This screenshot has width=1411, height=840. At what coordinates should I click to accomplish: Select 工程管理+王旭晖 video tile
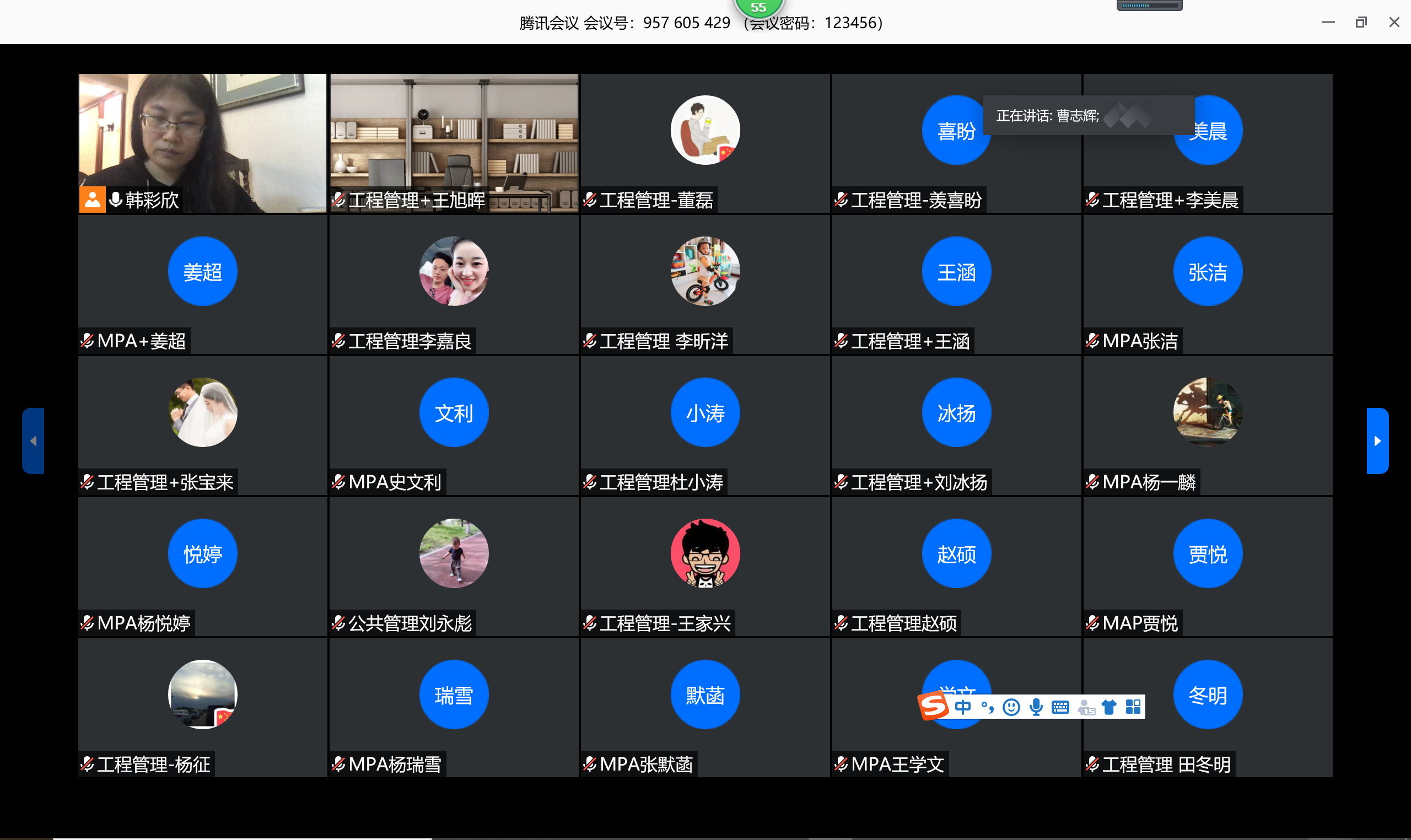(x=454, y=136)
